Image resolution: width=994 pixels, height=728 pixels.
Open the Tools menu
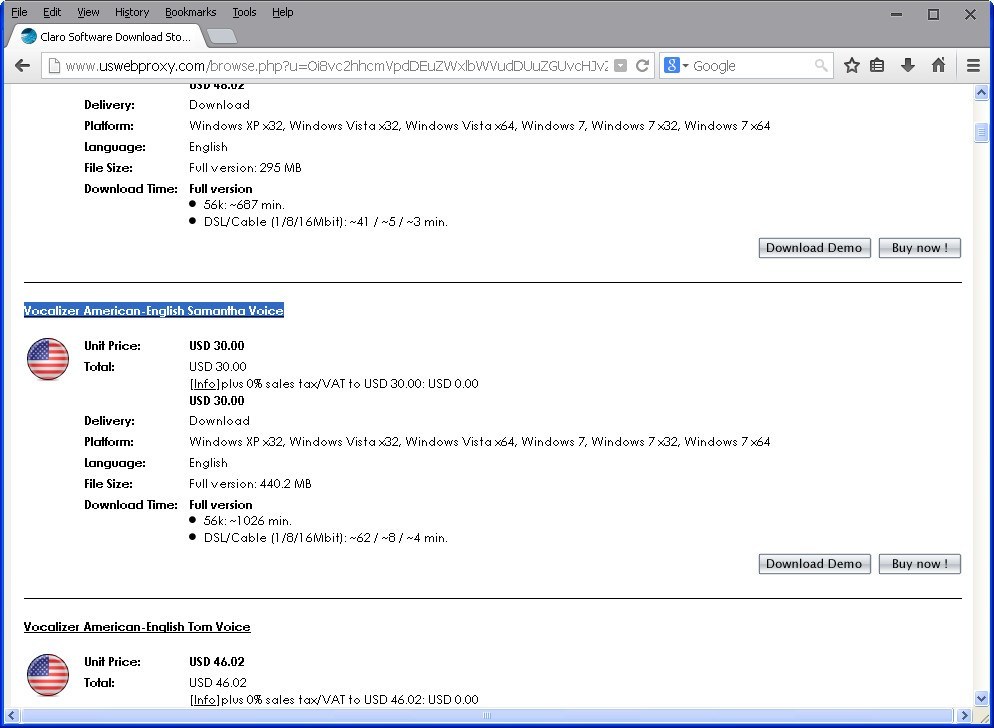click(244, 12)
